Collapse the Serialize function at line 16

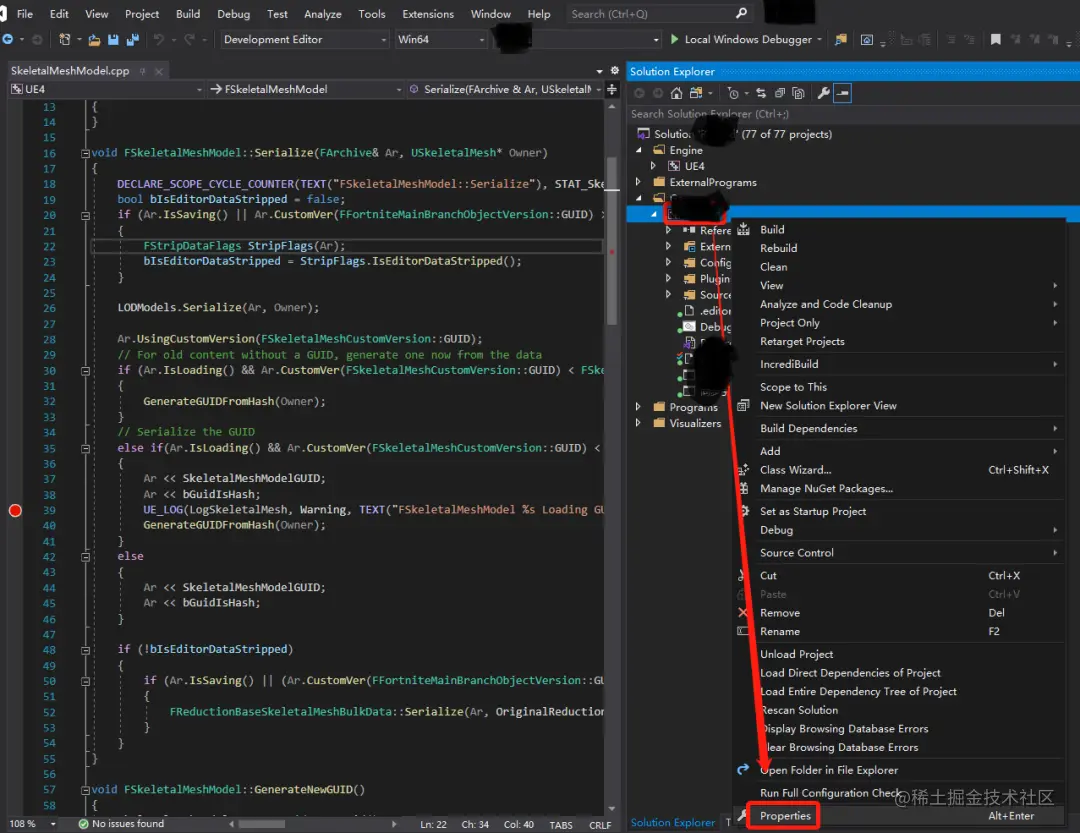click(85, 153)
